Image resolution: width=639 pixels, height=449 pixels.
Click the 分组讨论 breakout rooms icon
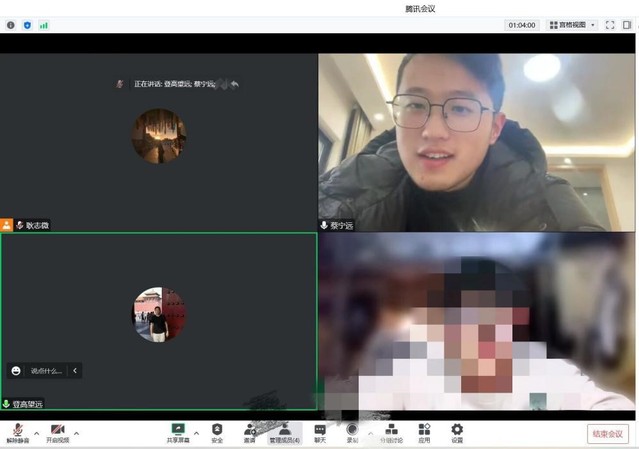(x=391, y=430)
